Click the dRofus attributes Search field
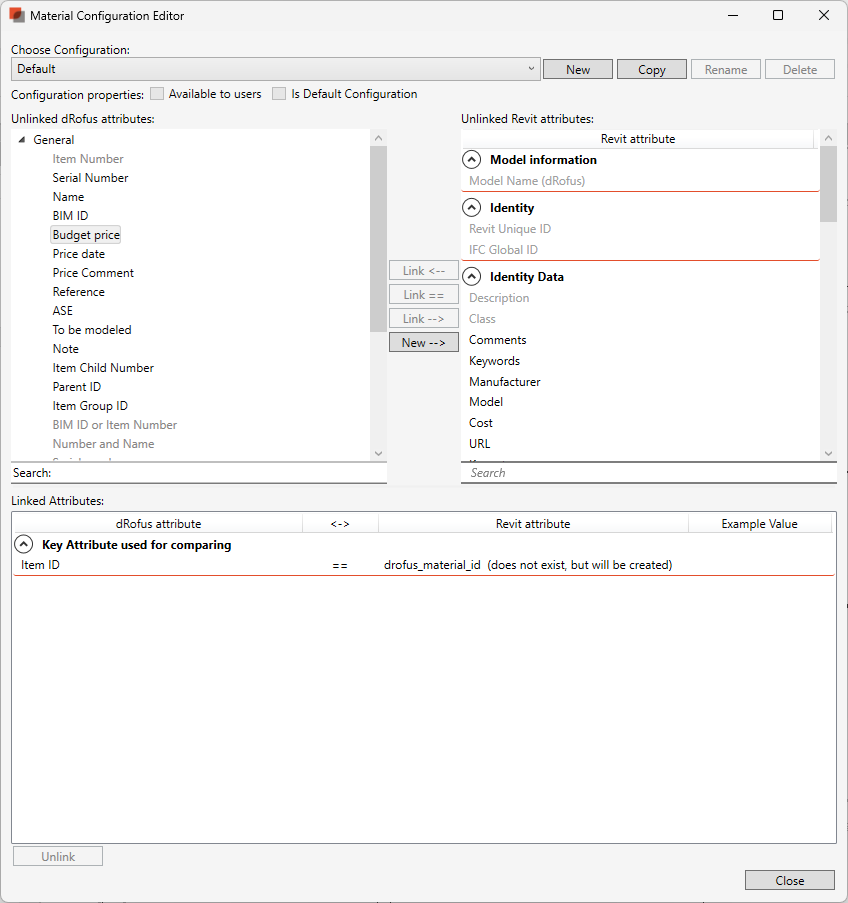Screen dimensions: 848x903 [x=215, y=473]
